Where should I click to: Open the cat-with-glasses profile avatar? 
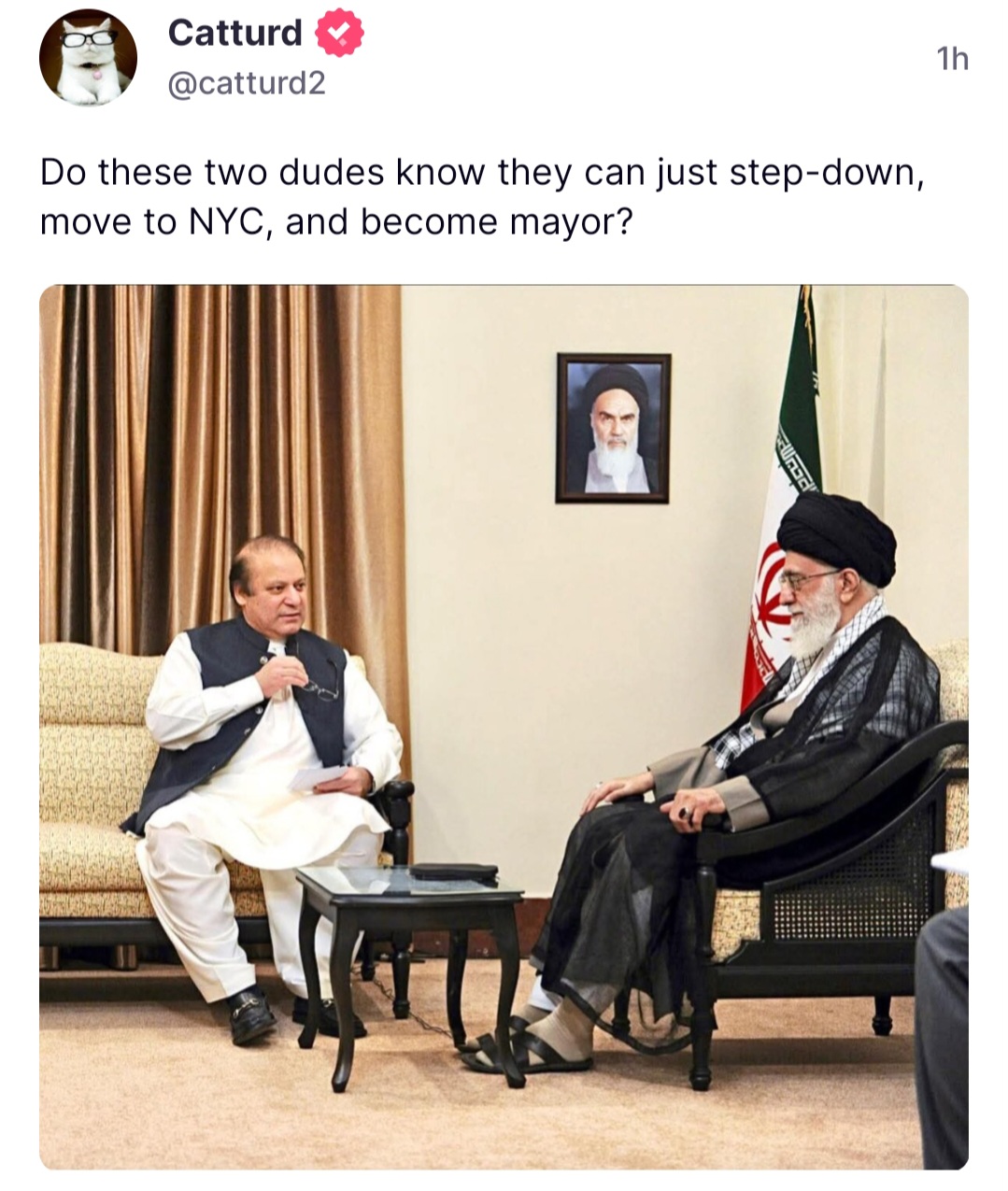click(x=88, y=57)
